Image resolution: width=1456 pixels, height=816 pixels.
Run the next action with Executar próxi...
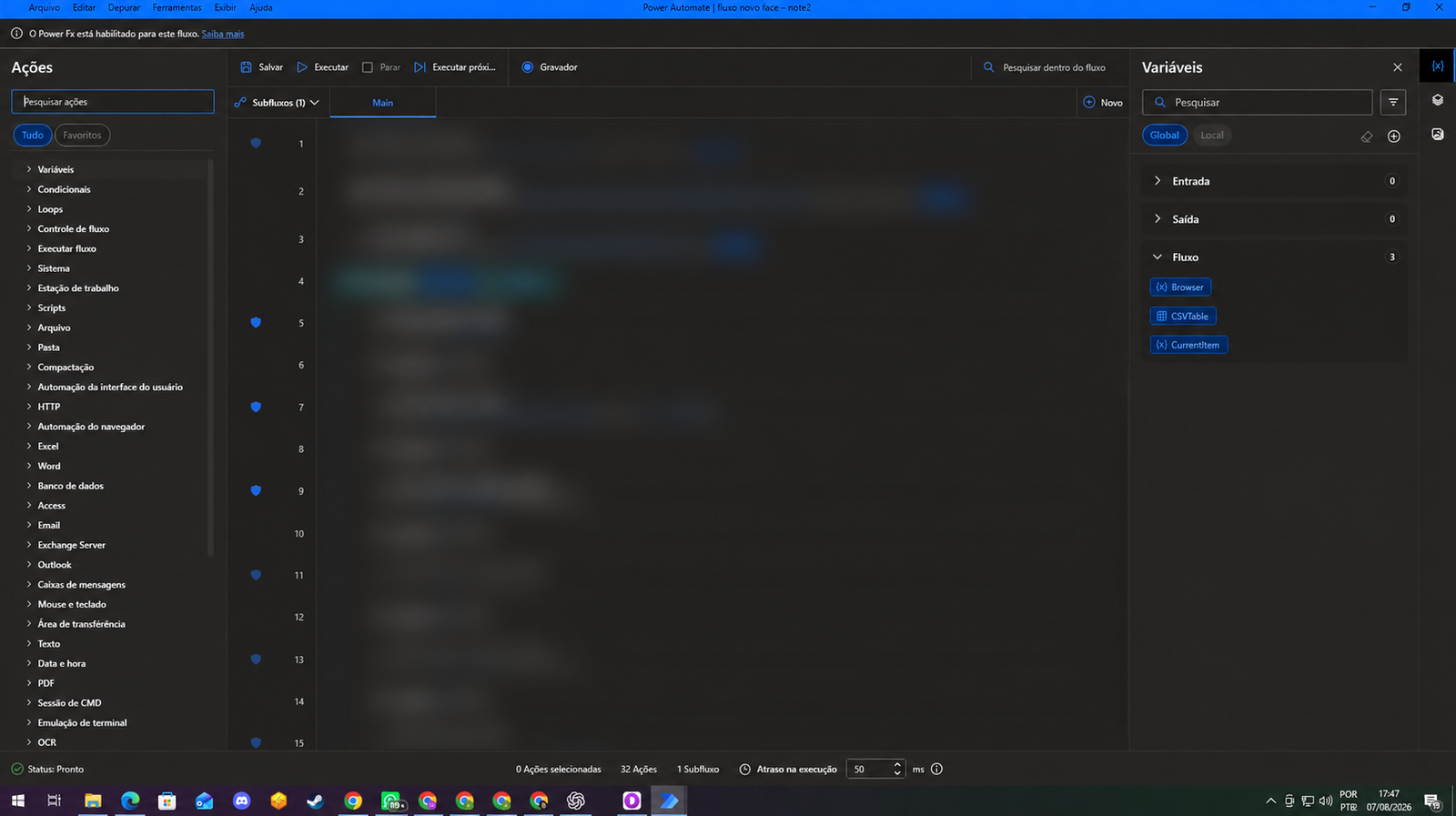[x=454, y=67]
